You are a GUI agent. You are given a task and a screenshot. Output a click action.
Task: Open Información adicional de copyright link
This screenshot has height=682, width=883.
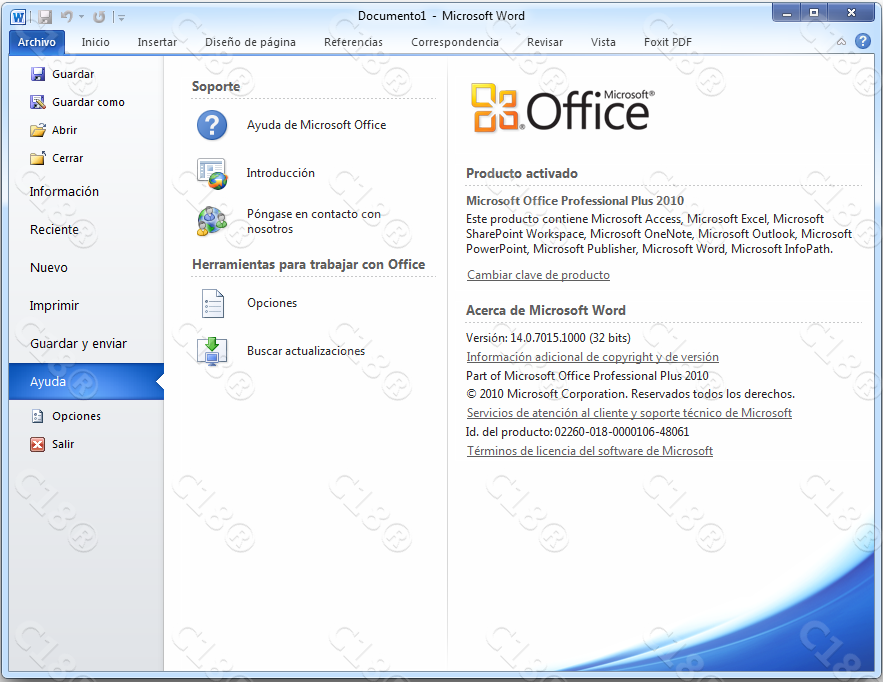pyautogui.click(x=592, y=357)
